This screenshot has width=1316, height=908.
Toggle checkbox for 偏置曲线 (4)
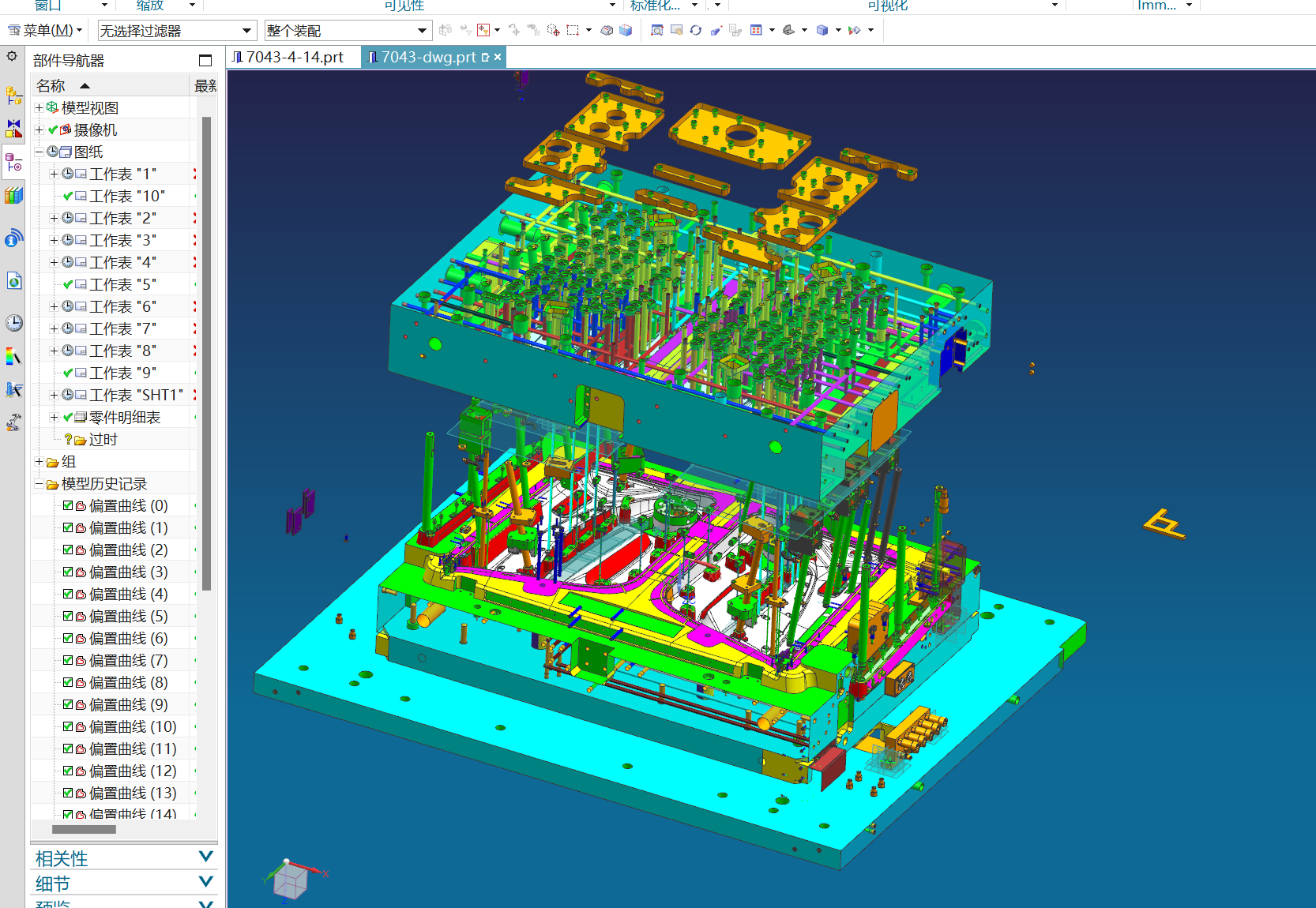coord(68,594)
